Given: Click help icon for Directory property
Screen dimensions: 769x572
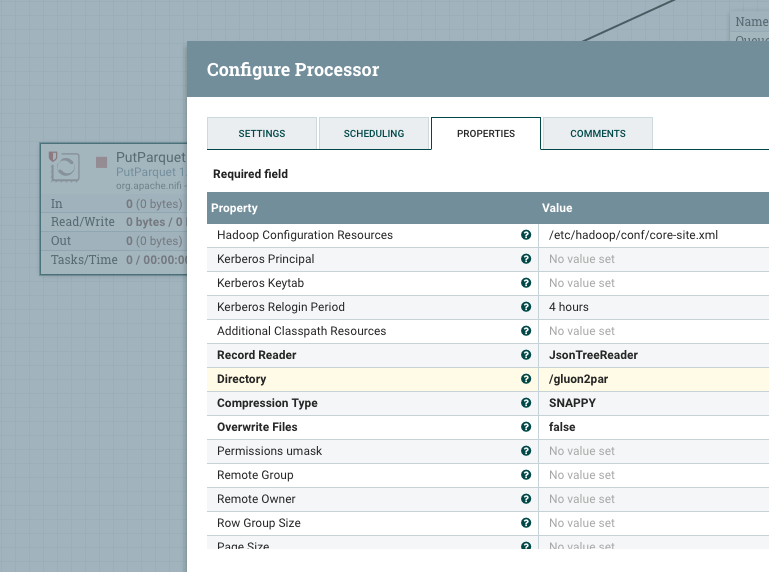Looking at the screenshot, I should pyautogui.click(x=526, y=379).
